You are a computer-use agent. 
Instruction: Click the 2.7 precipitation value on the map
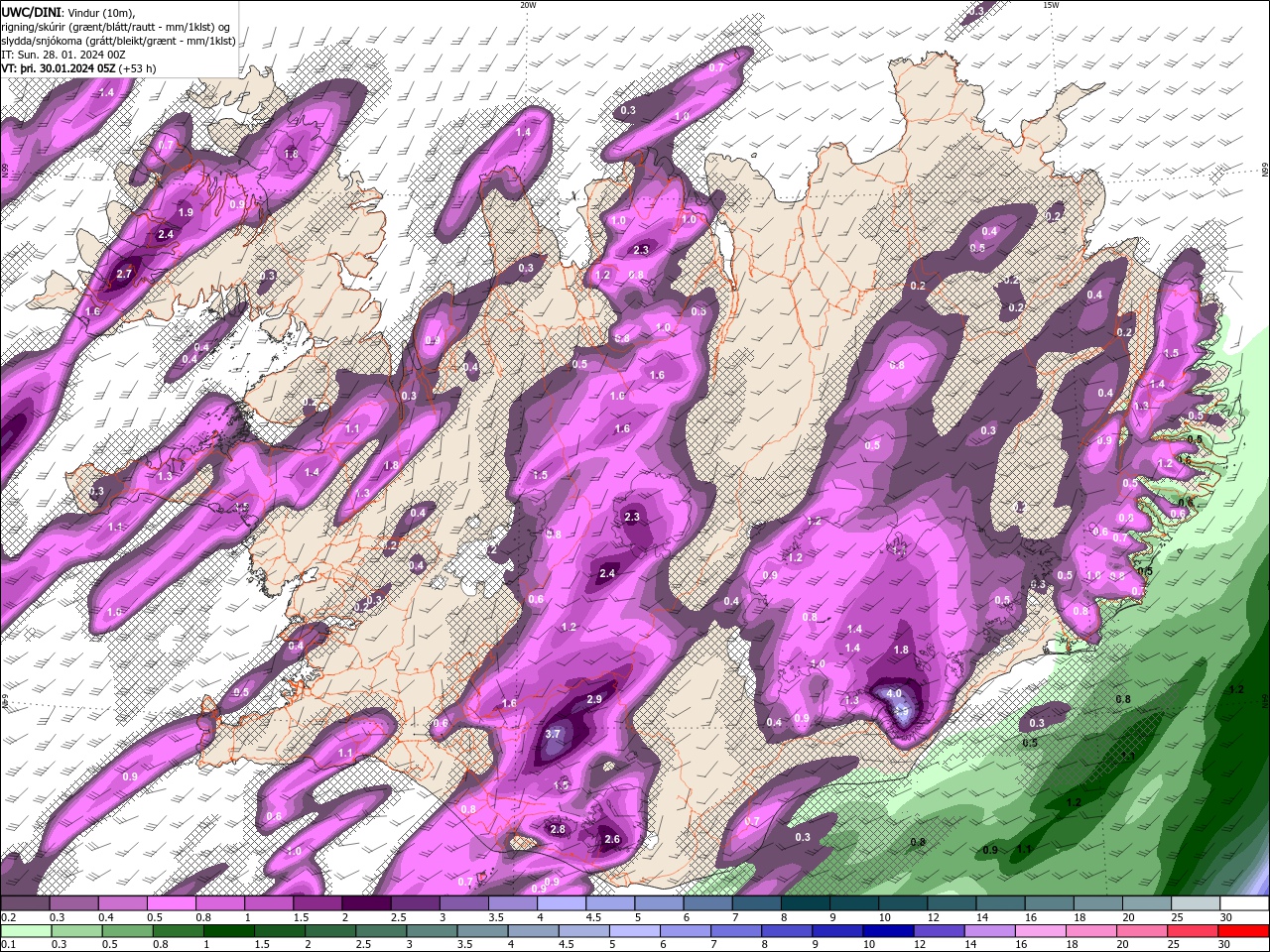(x=124, y=274)
